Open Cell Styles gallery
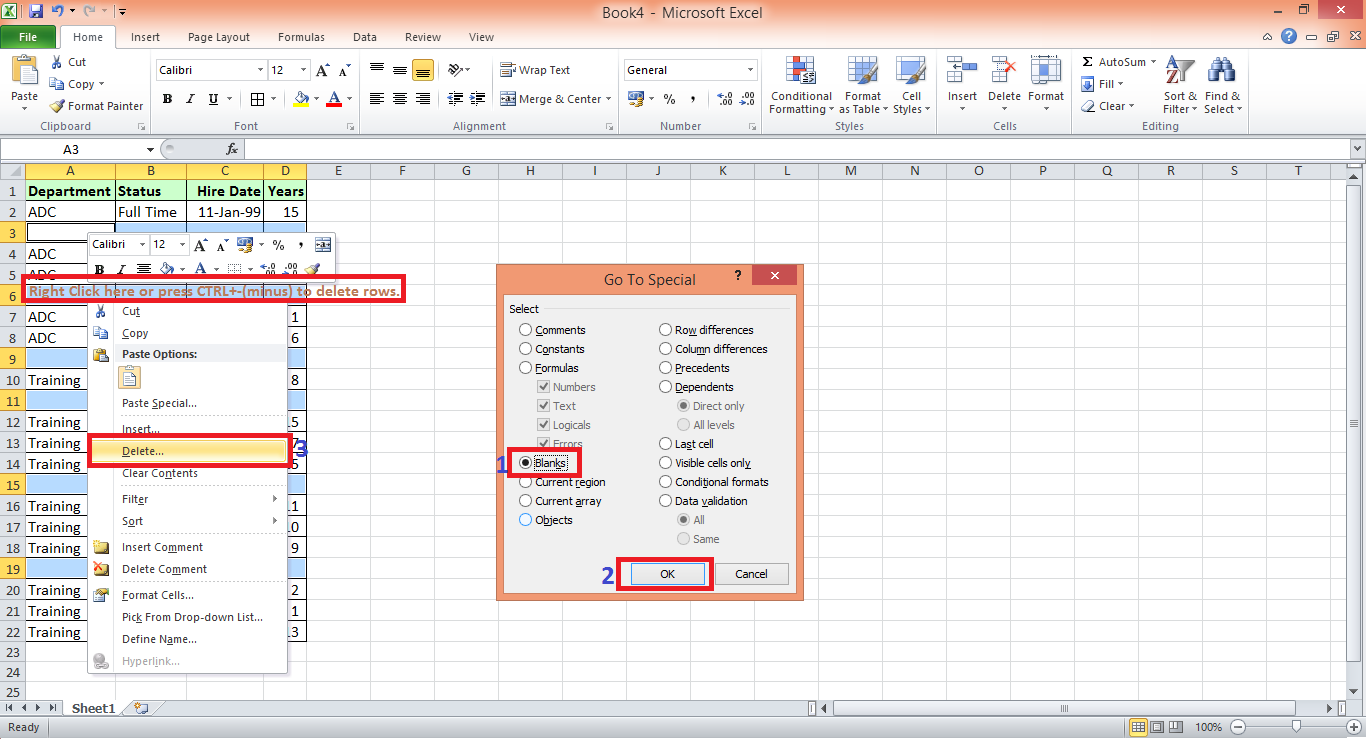1366x739 pixels. click(911, 85)
